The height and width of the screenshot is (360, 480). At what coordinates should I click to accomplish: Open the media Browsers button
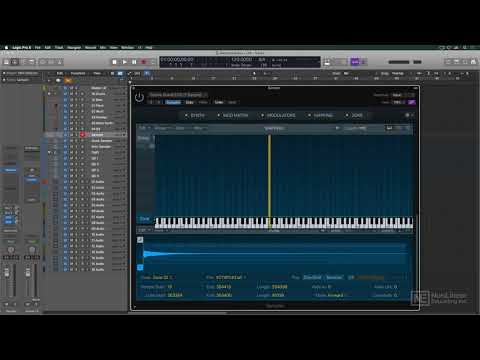pos(473,62)
